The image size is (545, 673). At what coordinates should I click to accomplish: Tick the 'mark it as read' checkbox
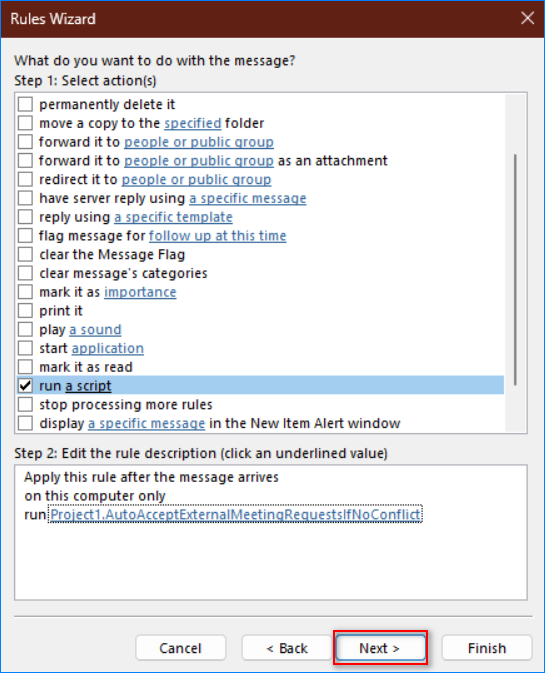coord(25,367)
